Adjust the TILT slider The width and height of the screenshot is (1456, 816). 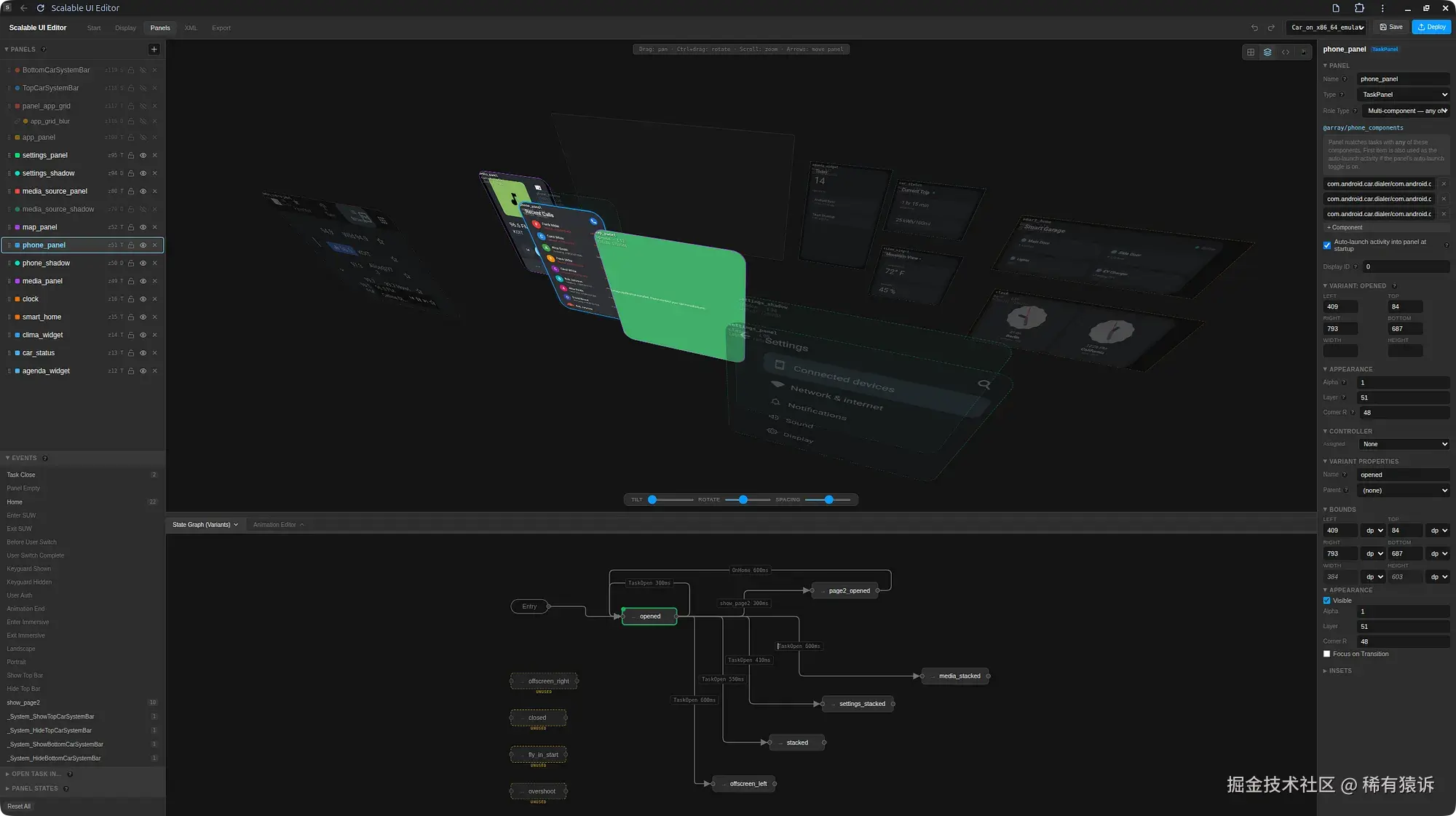[x=670, y=500]
